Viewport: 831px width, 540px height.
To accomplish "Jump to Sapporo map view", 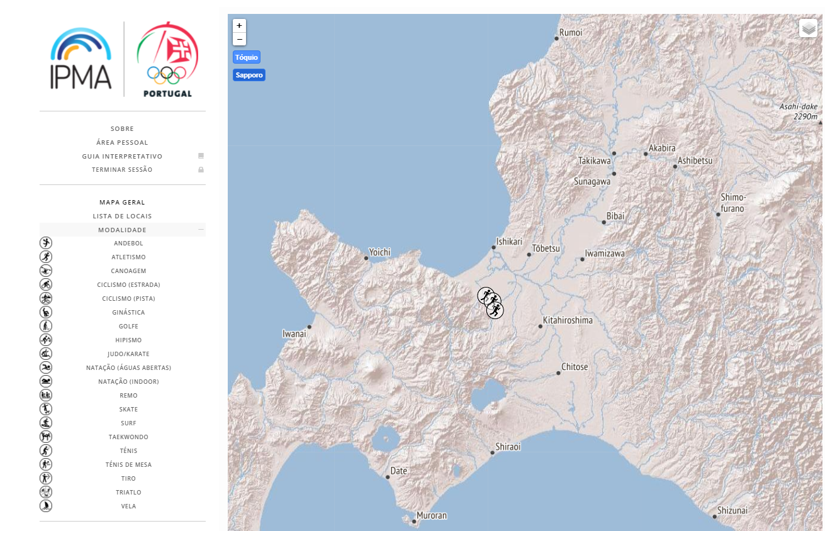I will click(249, 75).
